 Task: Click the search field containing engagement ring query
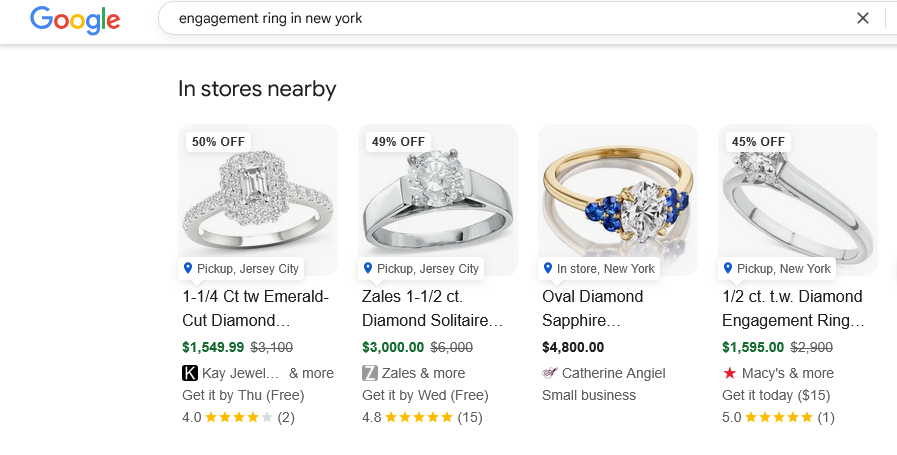pos(500,18)
